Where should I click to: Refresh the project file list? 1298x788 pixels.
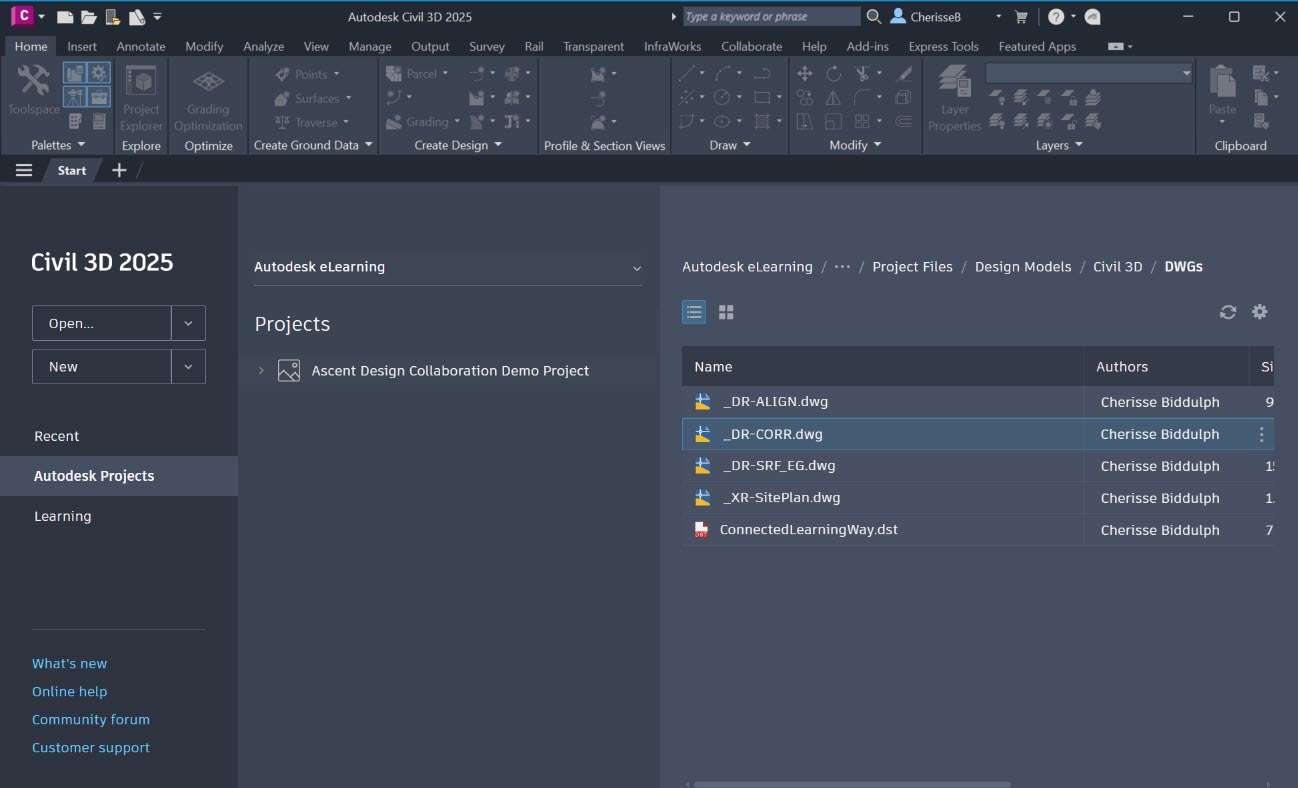(x=1228, y=312)
